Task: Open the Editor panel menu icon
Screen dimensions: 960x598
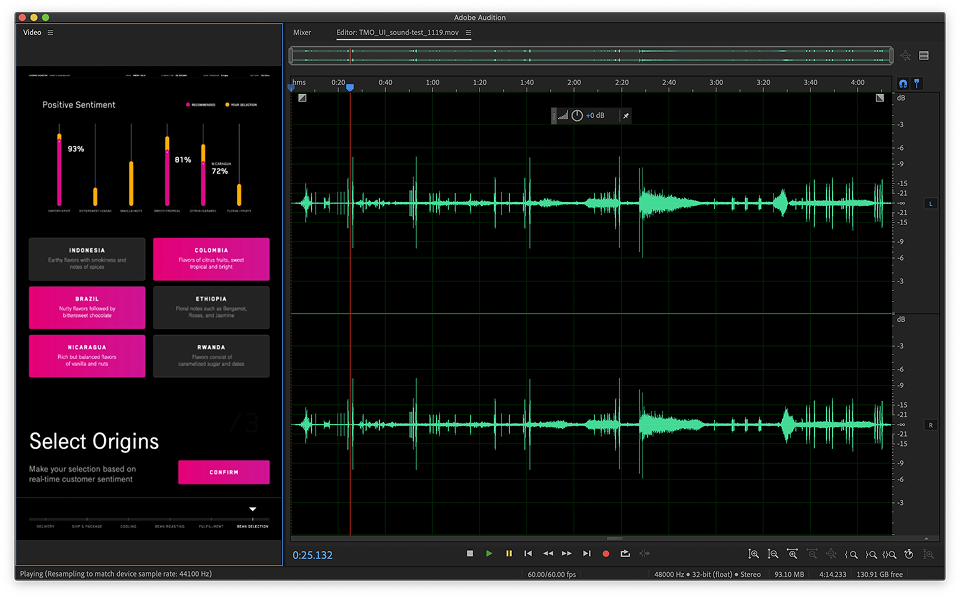Action: pyautogui.click(x=468, y=33)
